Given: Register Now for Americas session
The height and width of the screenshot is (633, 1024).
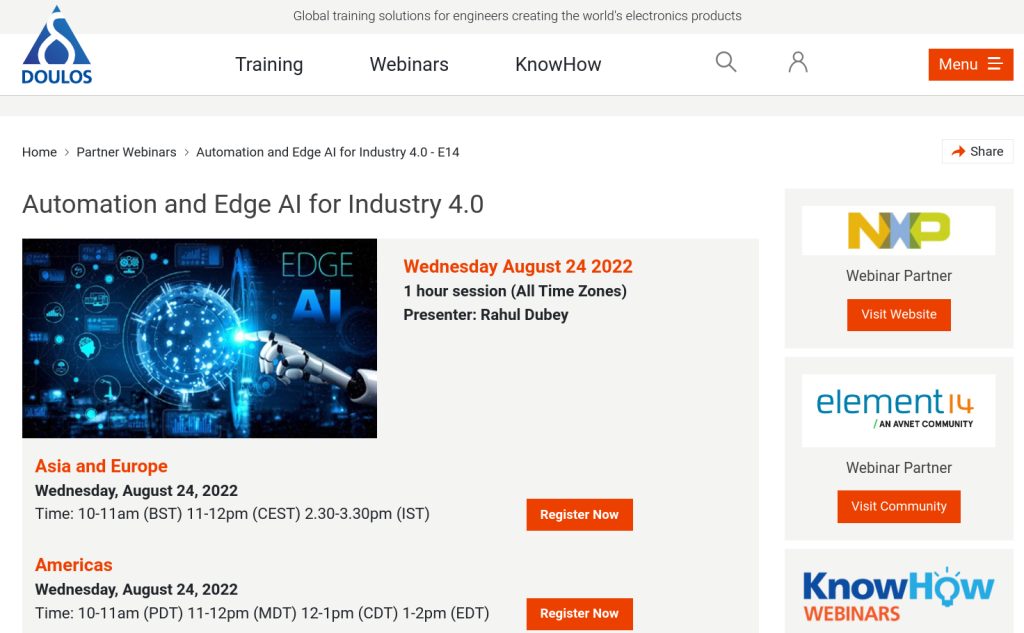Looking at the screenshot, I should tap(579, 613).
